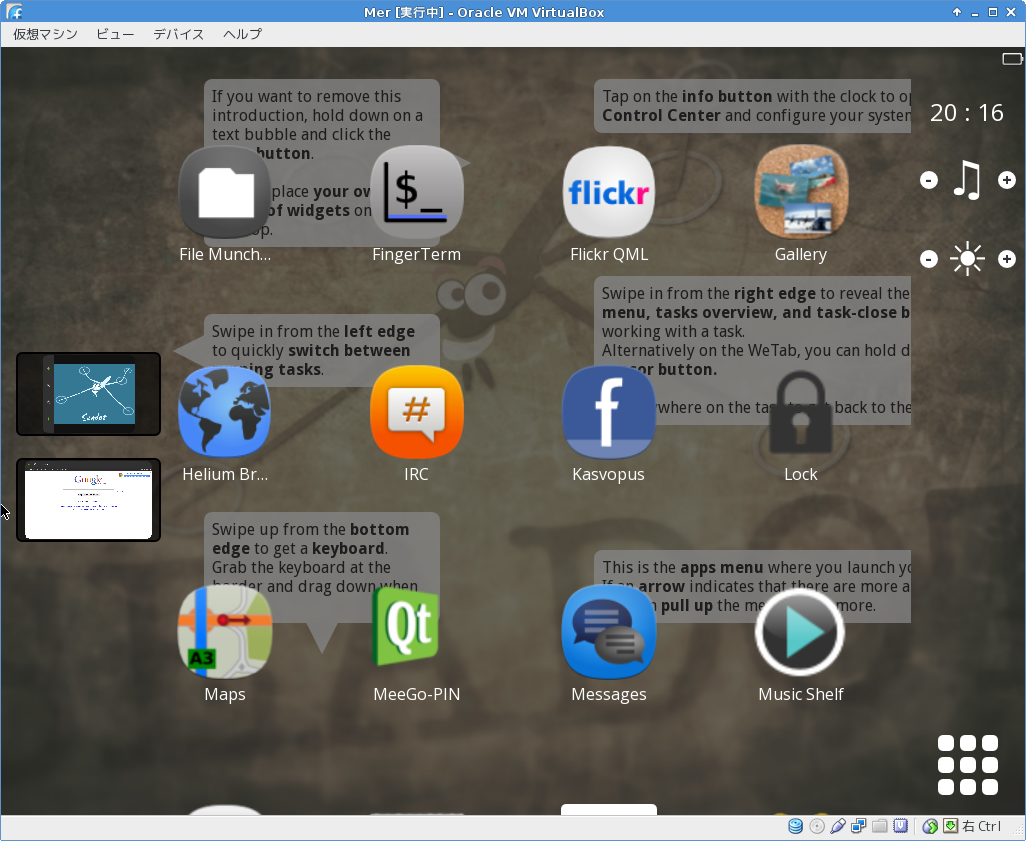Decrease screen brightness with minus
This screenshot has width=1026, height=841.
[x=929, y=259]
